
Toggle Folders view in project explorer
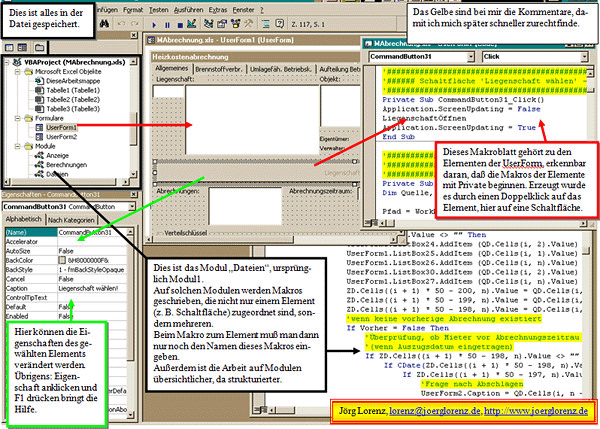[40, 47]
